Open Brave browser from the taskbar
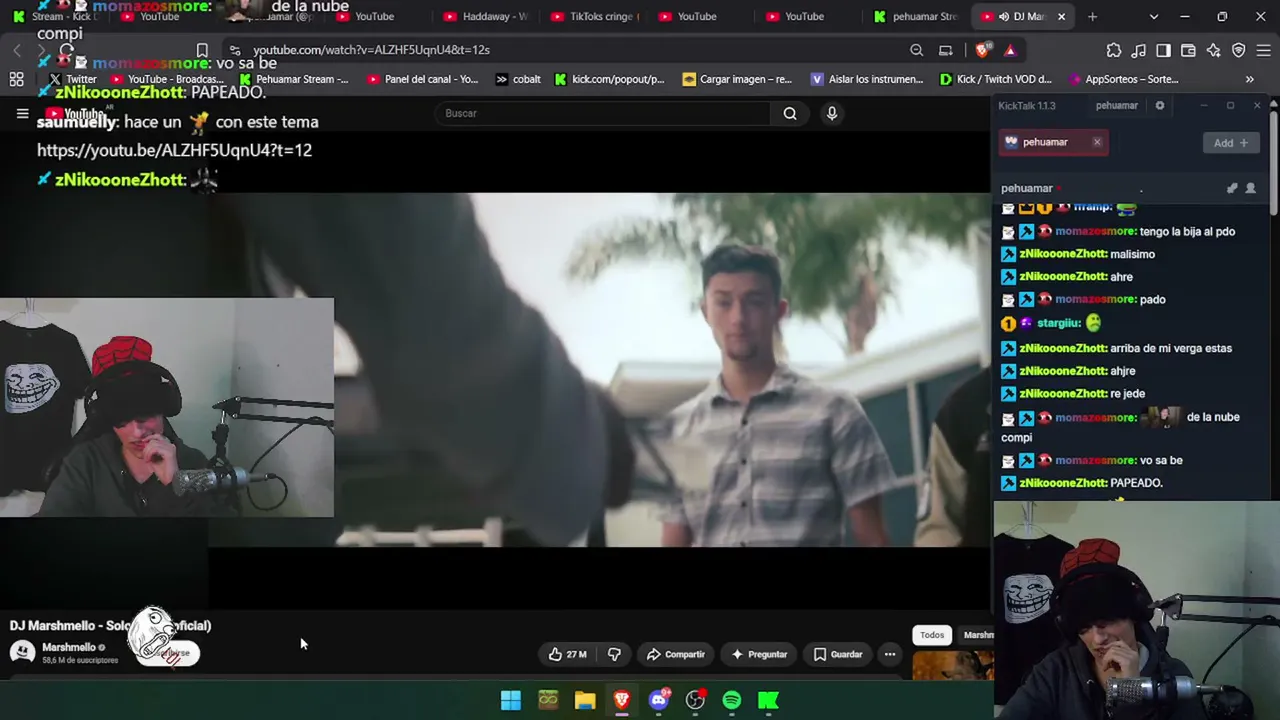The height and width of the screenshot is (720, 1280). (621, 700)
